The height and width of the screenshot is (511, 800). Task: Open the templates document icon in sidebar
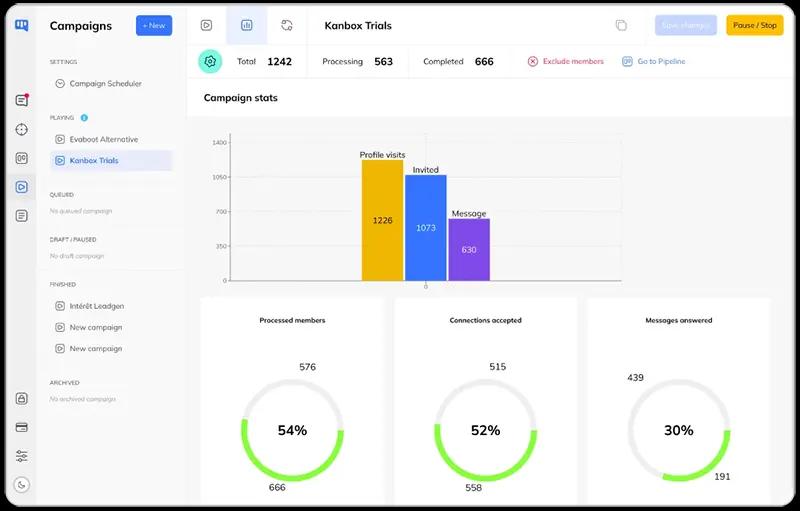click(21, 216)
